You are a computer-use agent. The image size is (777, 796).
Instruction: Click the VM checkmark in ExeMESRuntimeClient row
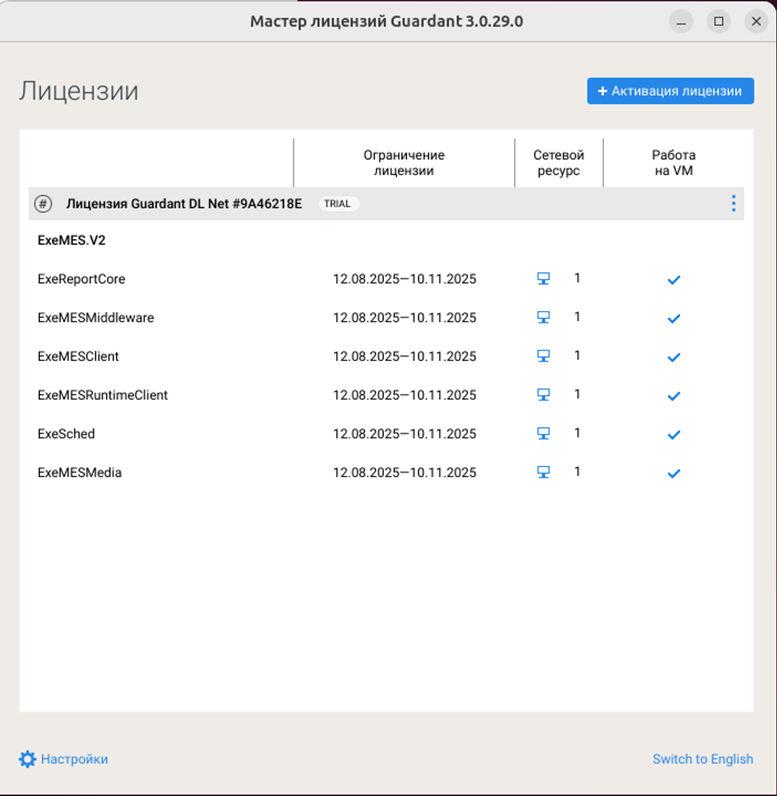coord(674,396)
